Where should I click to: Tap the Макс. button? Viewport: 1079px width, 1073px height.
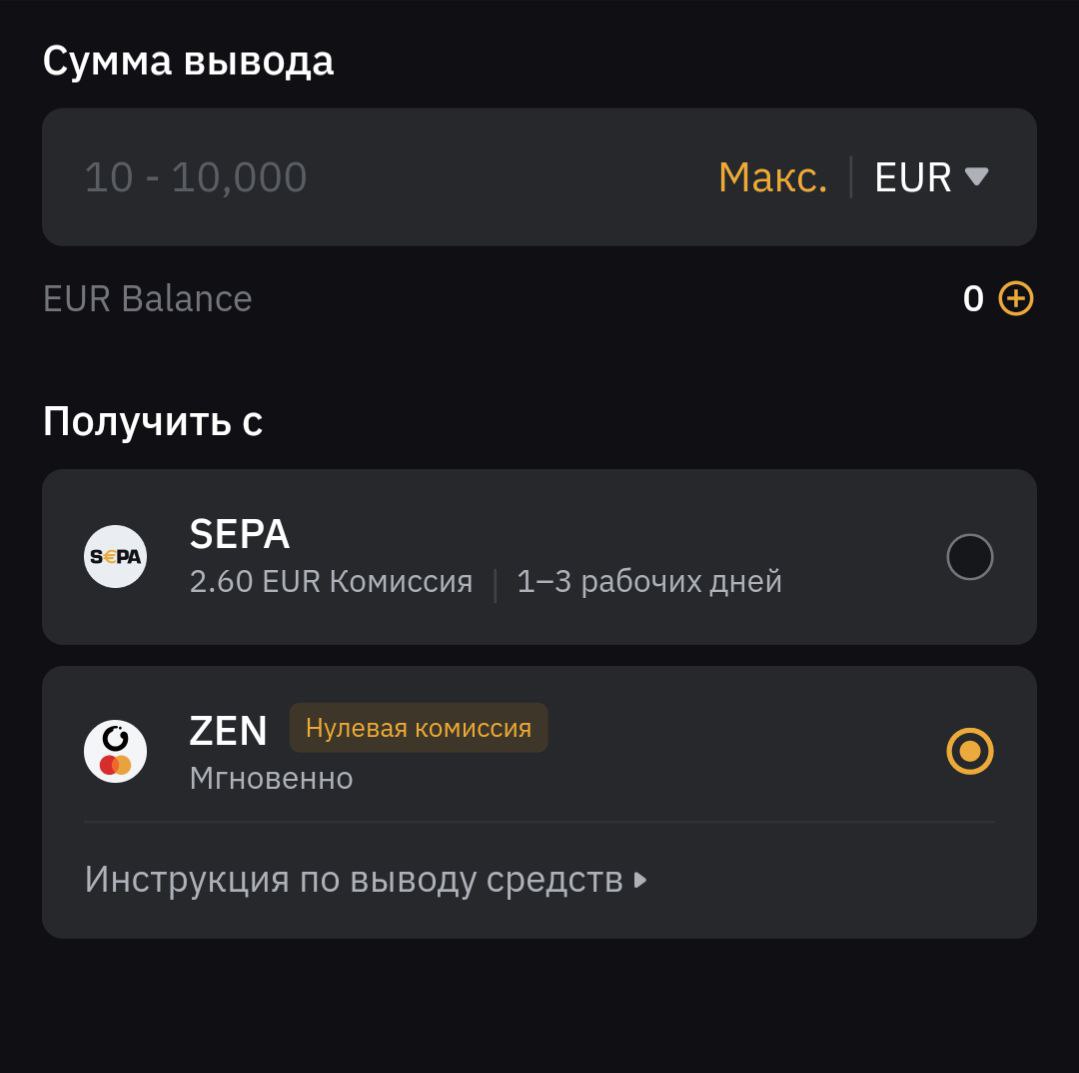(x=772, y=177)
